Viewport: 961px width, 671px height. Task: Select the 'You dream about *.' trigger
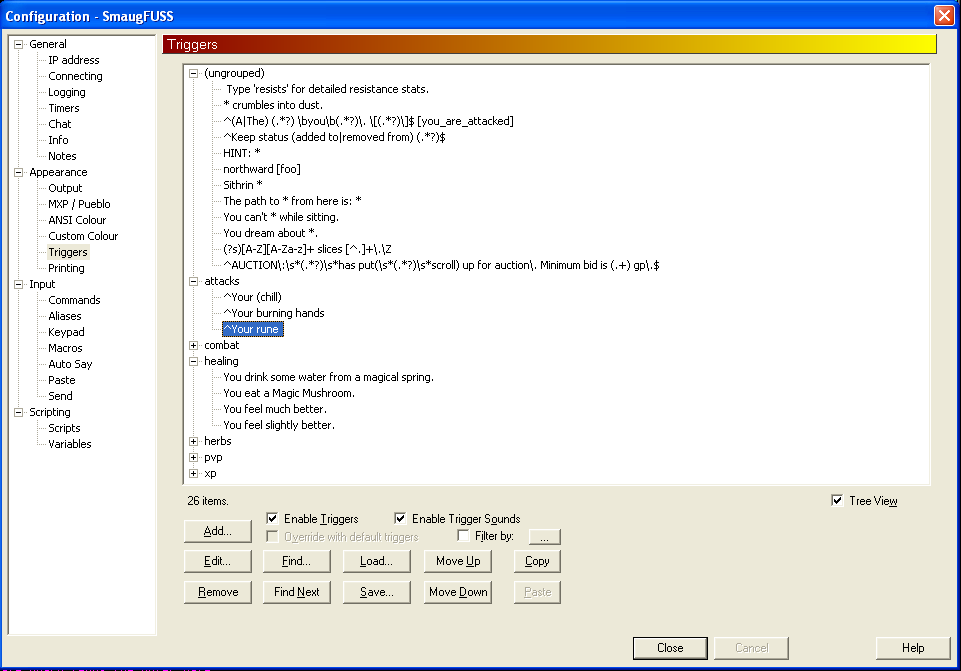(270, 233)
